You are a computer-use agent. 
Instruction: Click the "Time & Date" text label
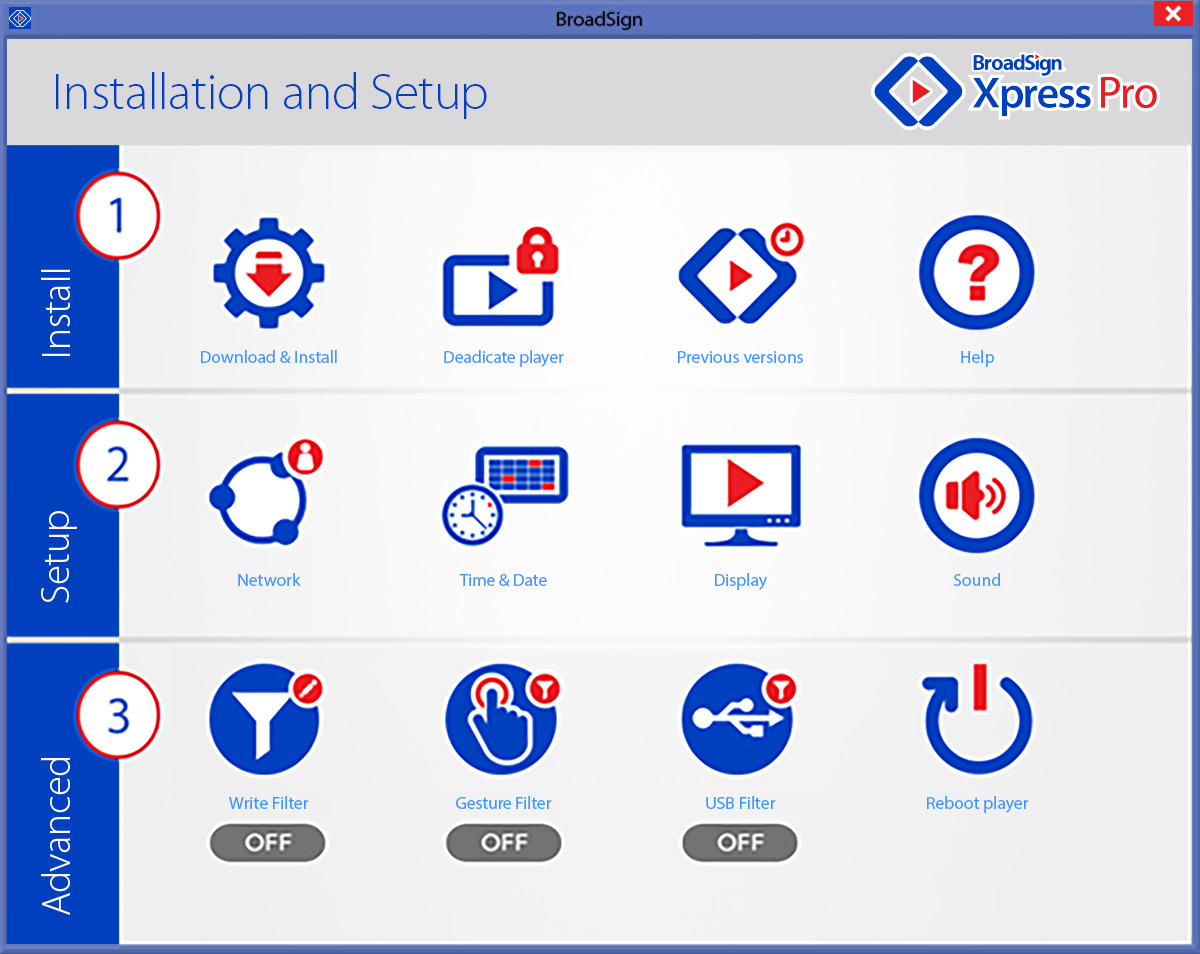503,580
